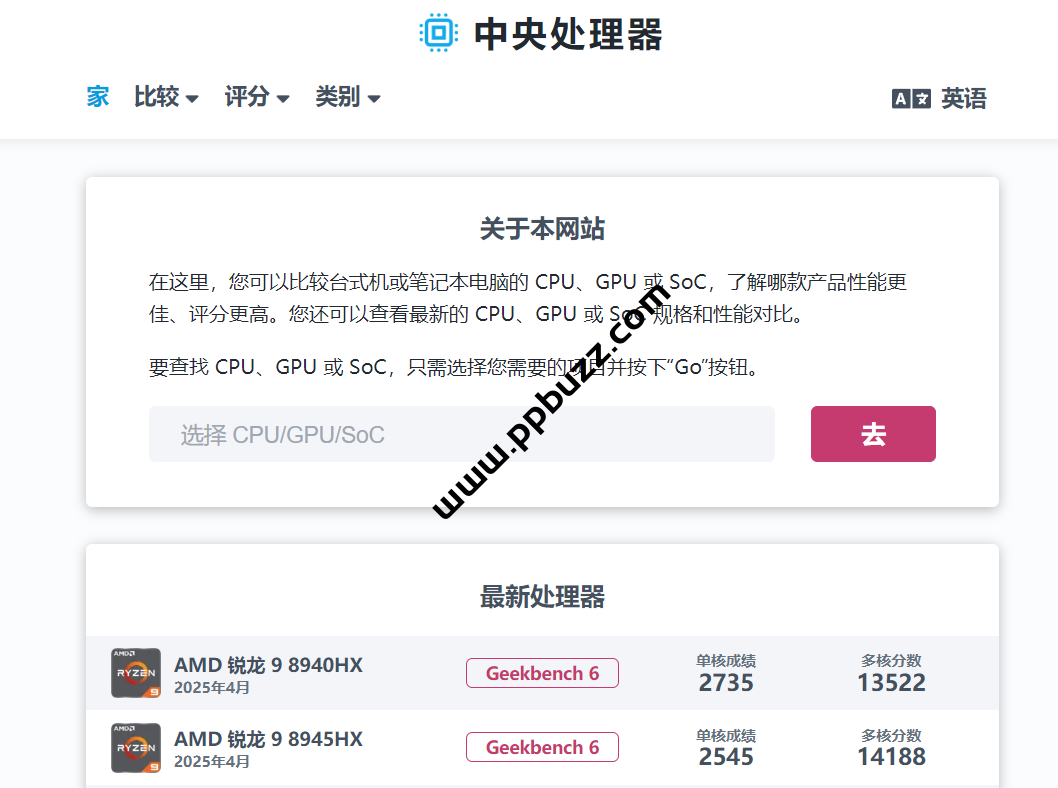The height and width of the screenshot is (788, 1058).
Task: Click the translate language icon
Action: point(911,98)
